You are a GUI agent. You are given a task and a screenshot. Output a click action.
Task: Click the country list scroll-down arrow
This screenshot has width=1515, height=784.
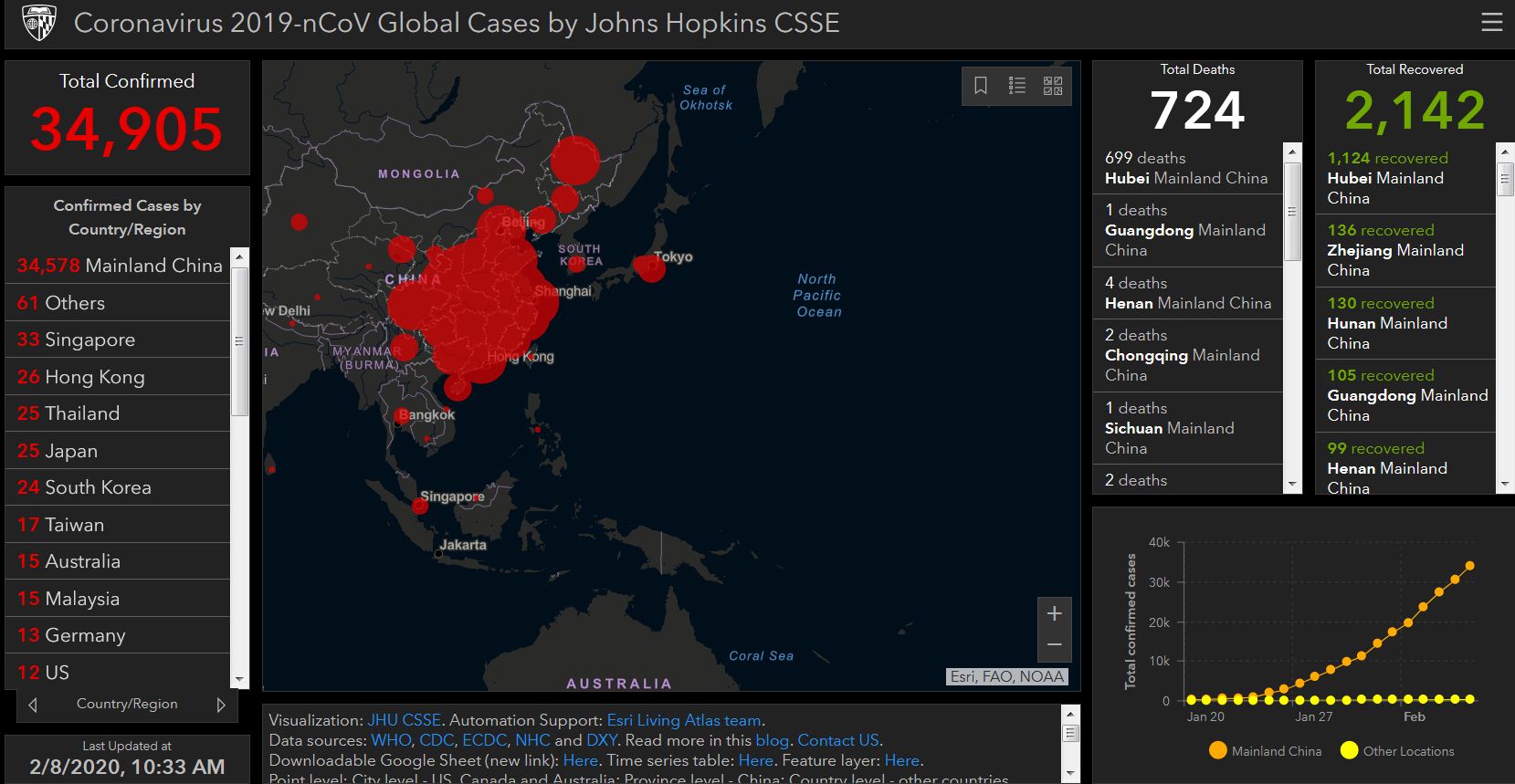click(x=239, y=680)
